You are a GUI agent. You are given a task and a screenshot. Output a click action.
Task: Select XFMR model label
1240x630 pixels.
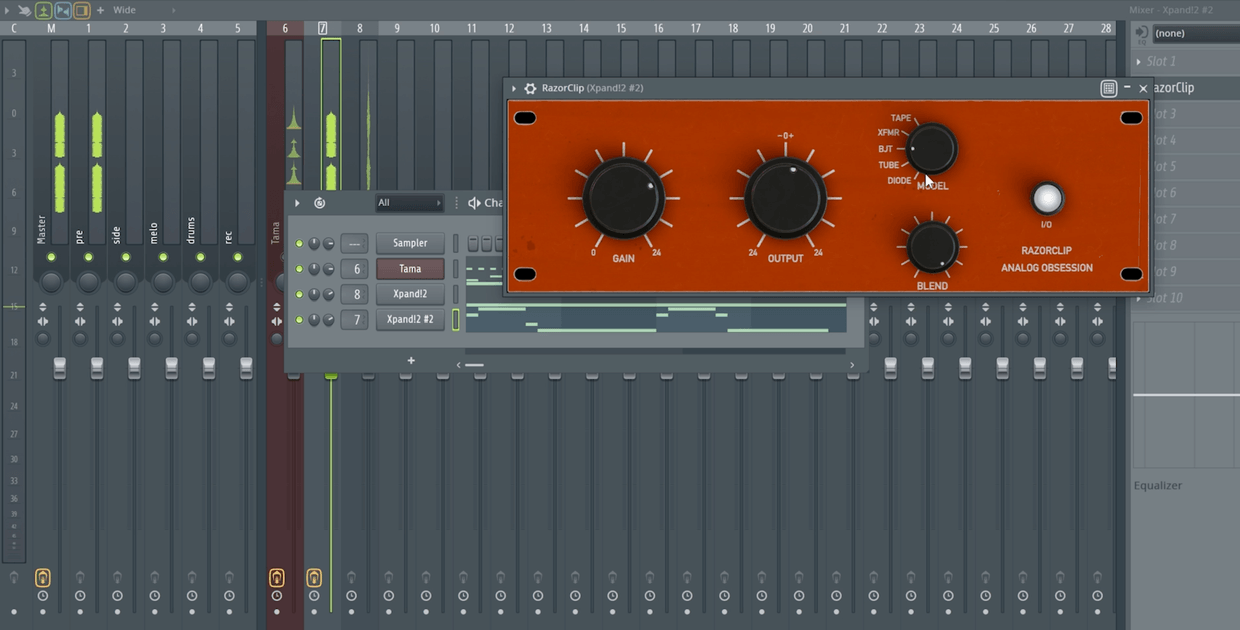[888, 133]
